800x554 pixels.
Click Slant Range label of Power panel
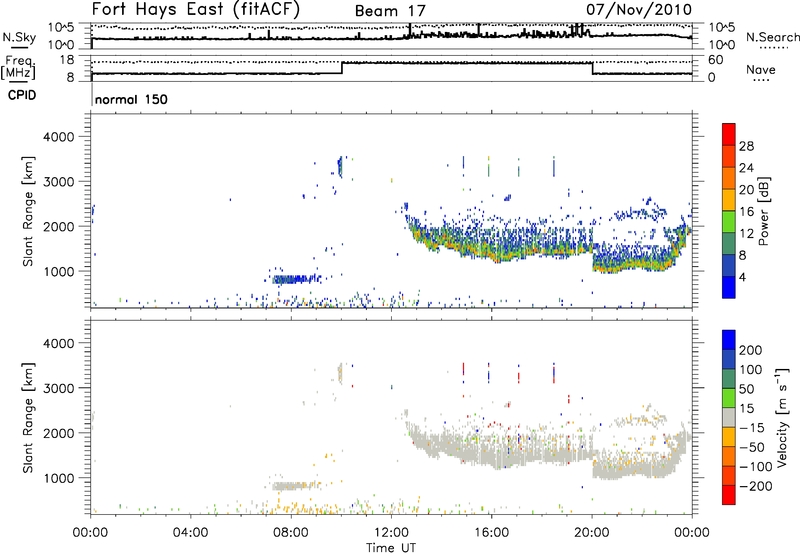point(28,211)
